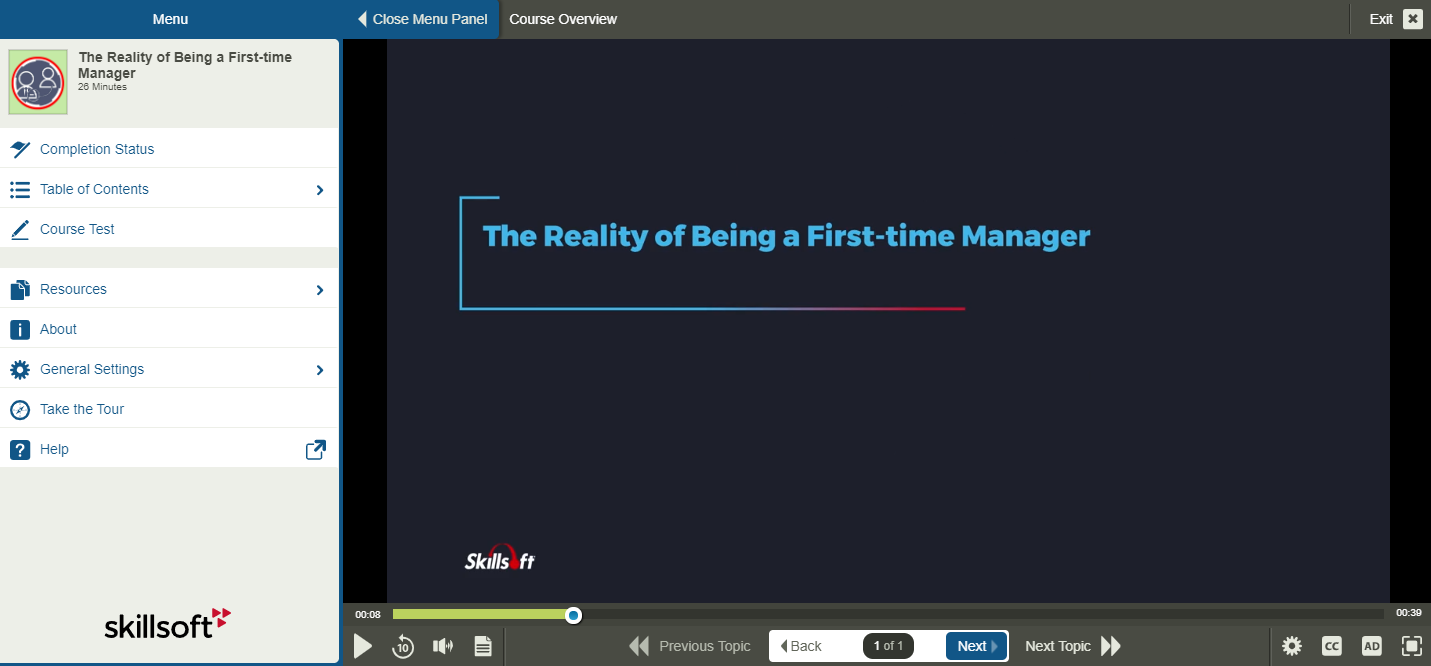Click the volume speaker icon
The height and width of the screenshot is (666, 1431).
443,646
